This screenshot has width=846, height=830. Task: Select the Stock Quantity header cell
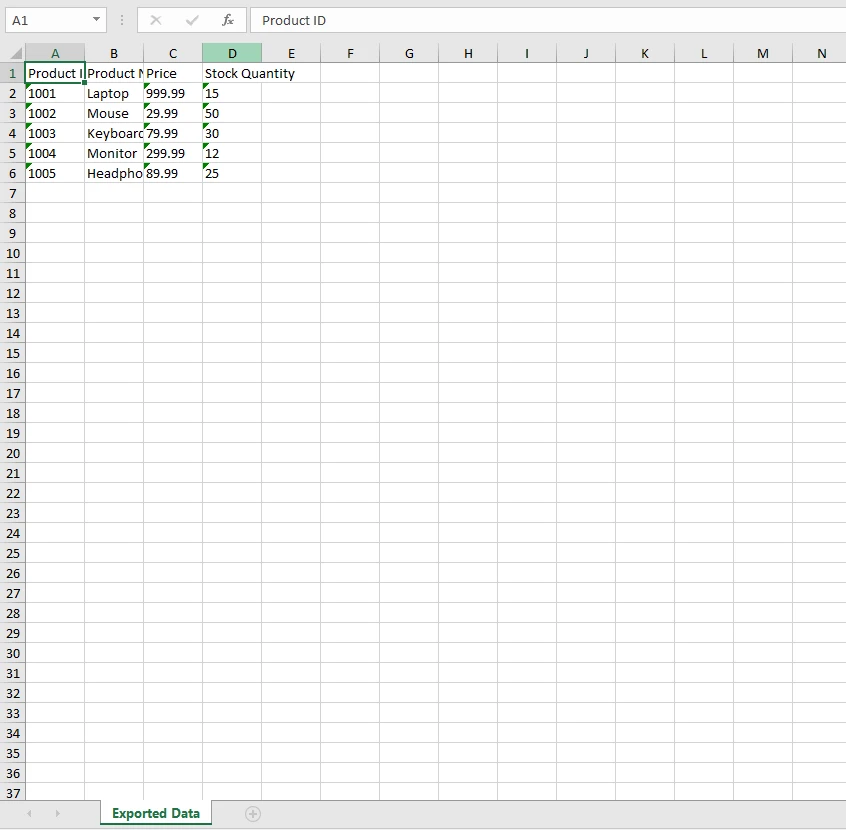point(232,73)
